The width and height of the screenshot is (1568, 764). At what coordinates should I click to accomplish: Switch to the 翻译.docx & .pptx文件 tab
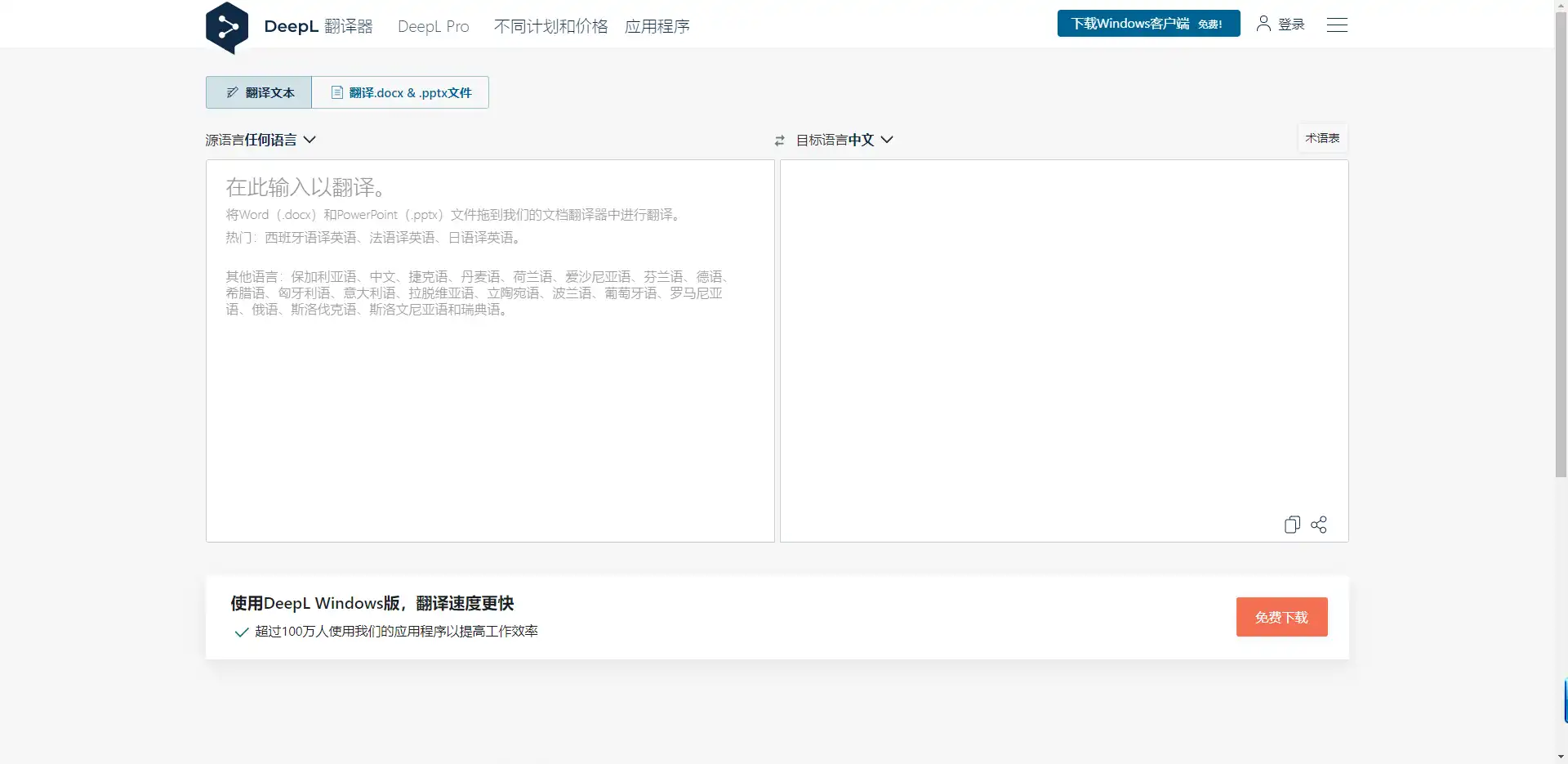tap(400, 92)
